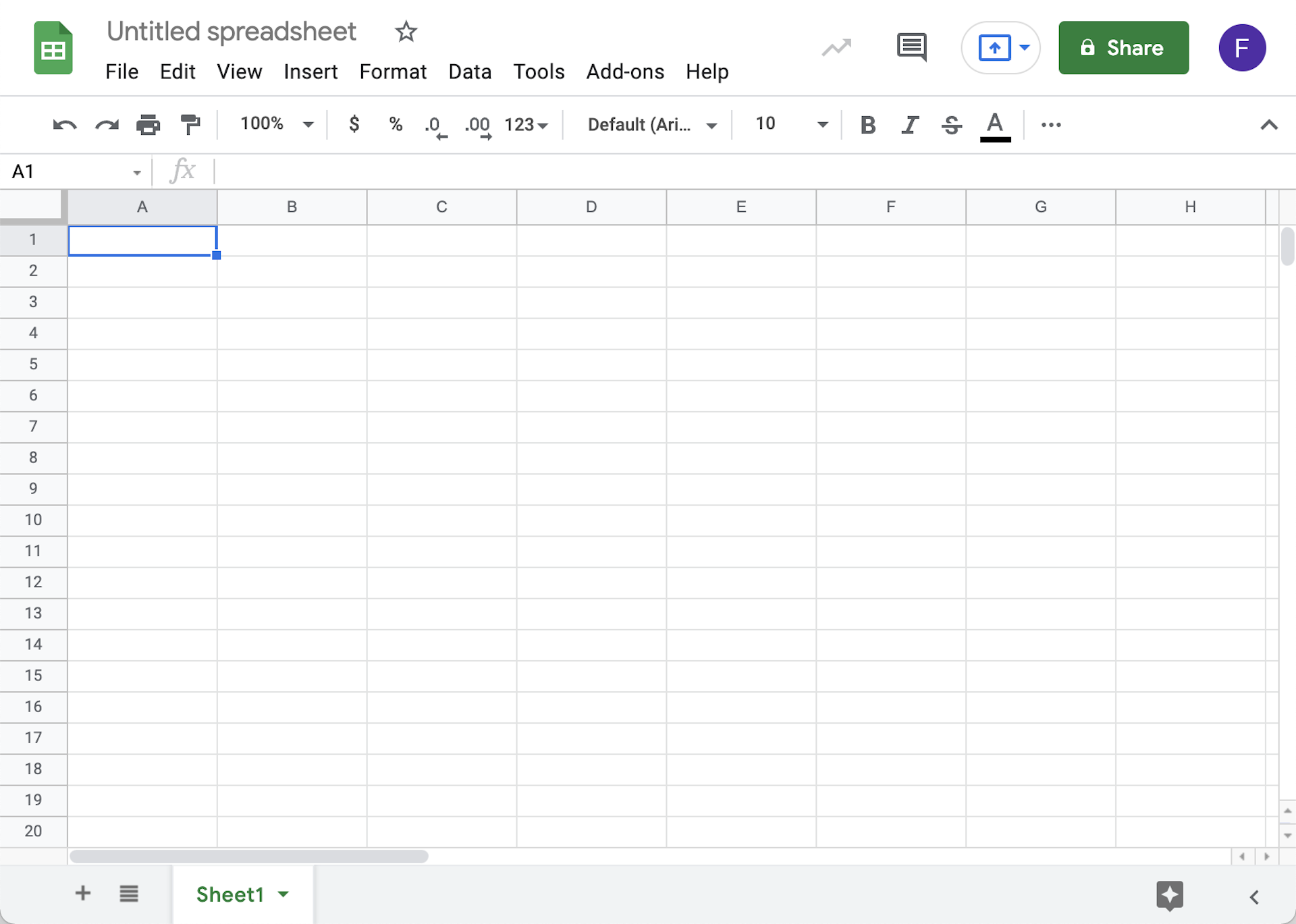1296x924 pixels.
Task: Star the Untitled spreadsheet
Action: pyautogui.click(x=406, y=32)
